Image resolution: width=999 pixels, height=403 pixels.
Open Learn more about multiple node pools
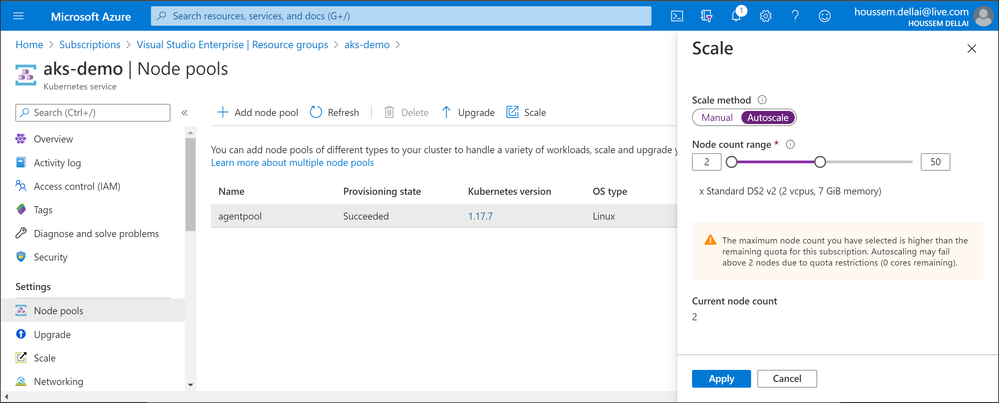pos(292,163)
